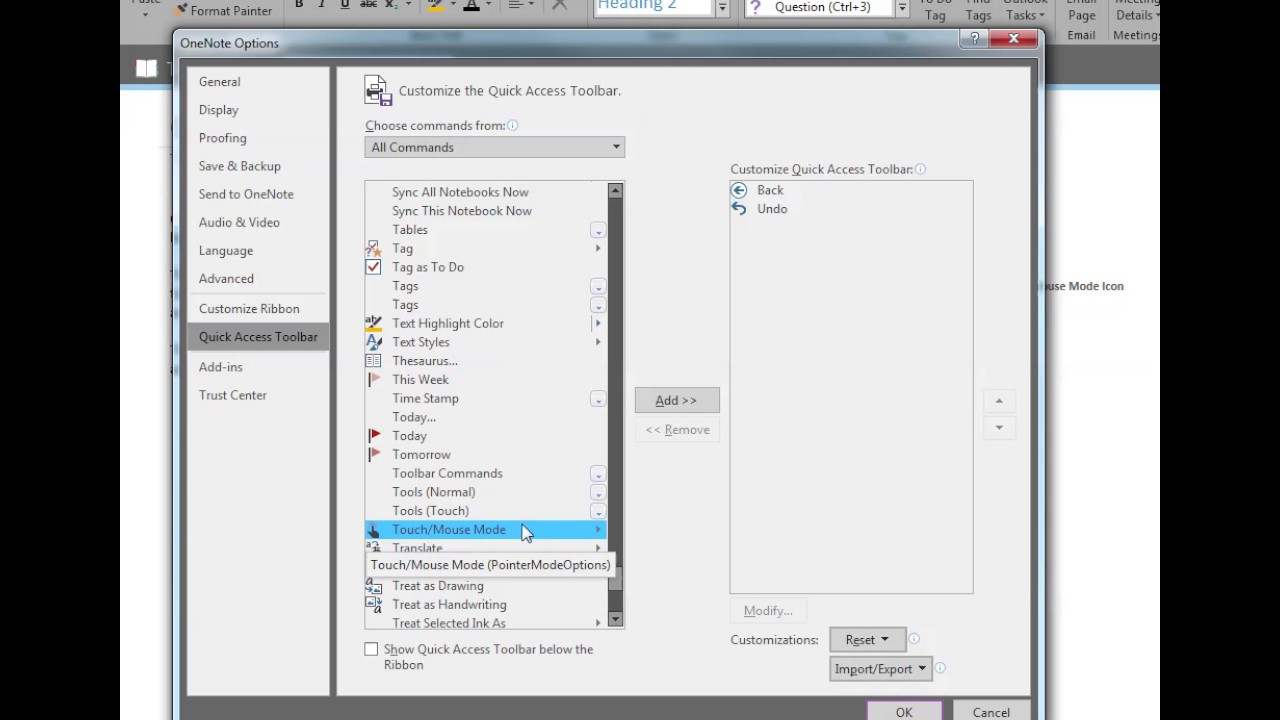
Task: Click the red Today flag icon
Action: coord(373,436)
